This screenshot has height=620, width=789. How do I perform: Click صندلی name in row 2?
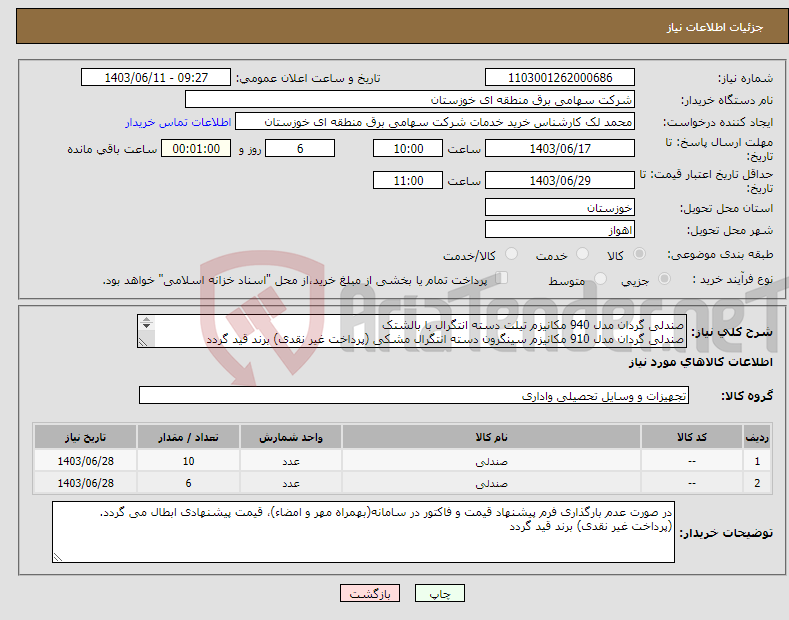pos(491,483)
